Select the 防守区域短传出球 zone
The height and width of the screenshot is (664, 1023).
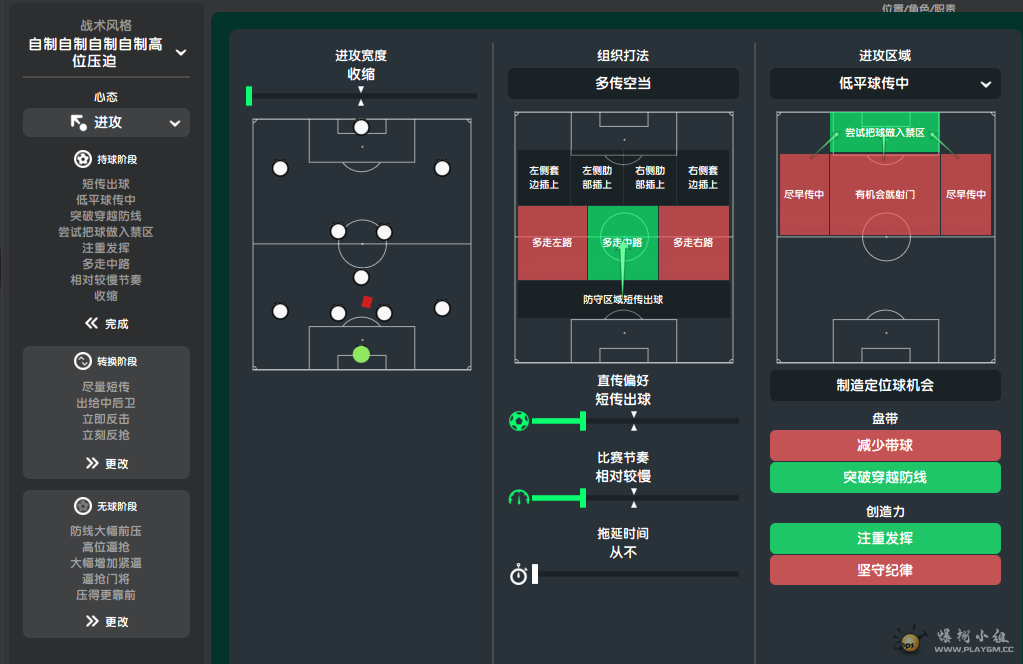623,299
